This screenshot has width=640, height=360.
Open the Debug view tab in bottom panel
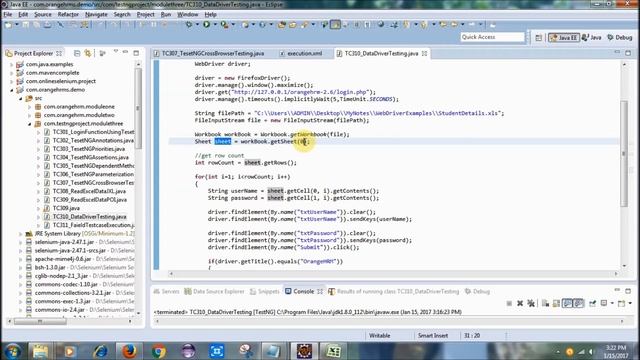point(477,291)
